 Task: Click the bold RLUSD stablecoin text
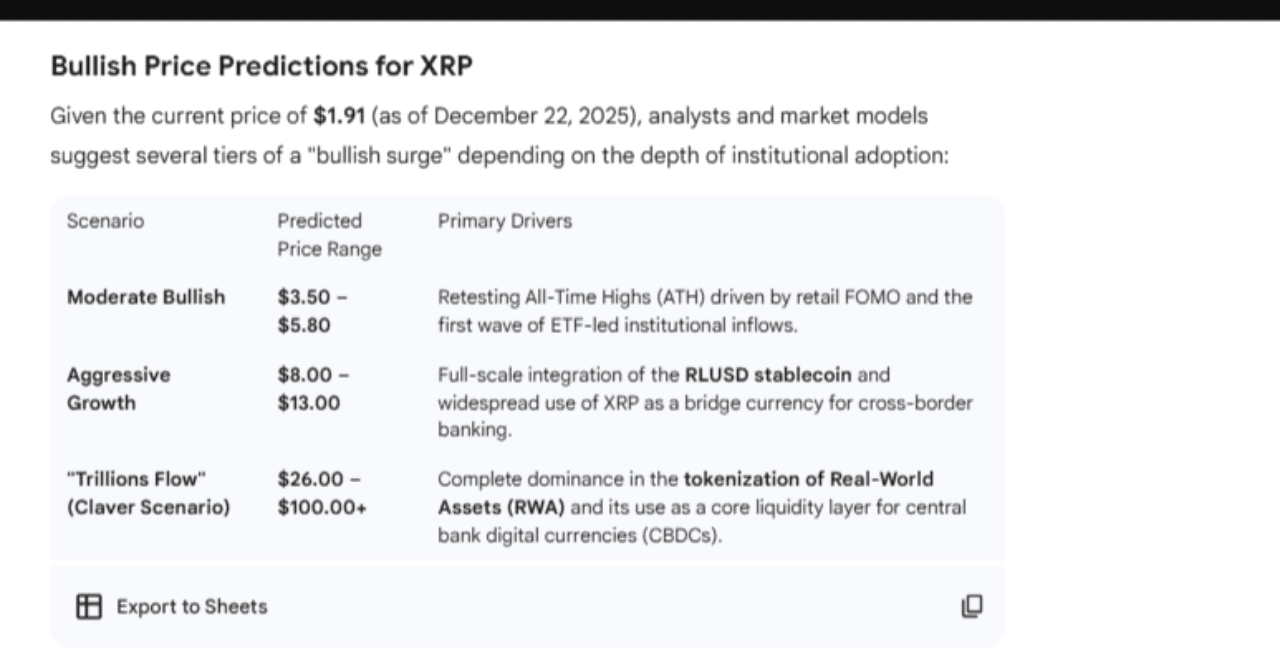pyautogui.click(x=768, y=375)
